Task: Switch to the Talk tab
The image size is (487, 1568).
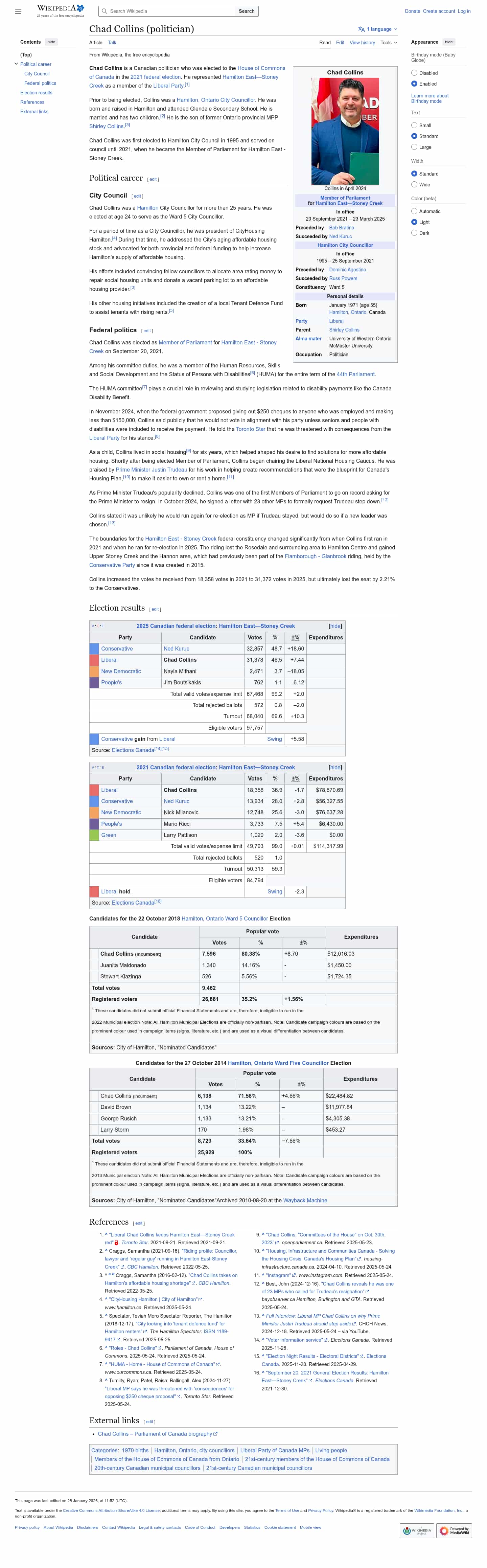Action: [112, 43]
